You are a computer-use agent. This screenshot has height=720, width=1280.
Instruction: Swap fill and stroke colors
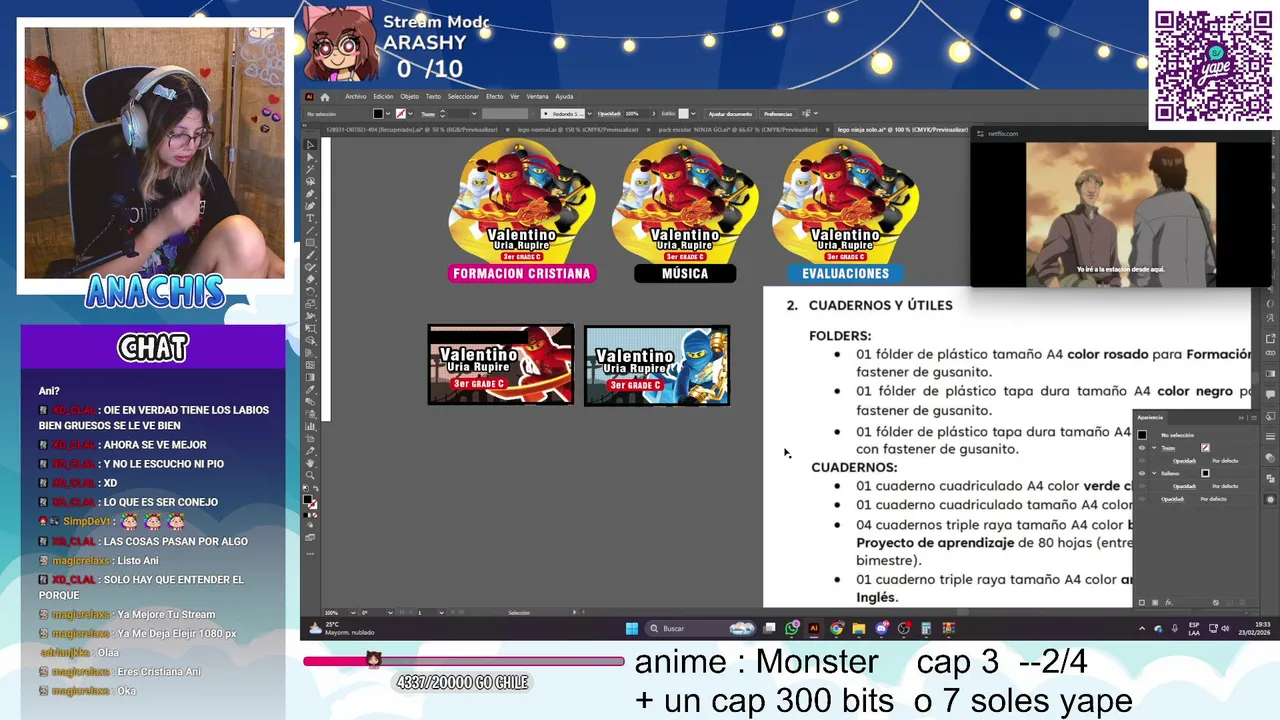[314, 489]
